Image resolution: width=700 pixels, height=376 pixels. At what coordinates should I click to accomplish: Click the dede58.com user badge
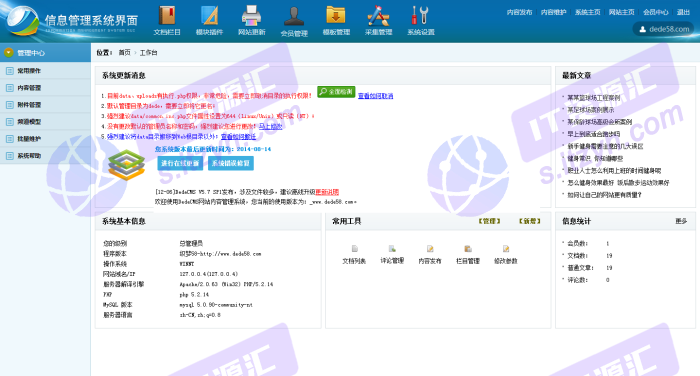coord(664,29)
